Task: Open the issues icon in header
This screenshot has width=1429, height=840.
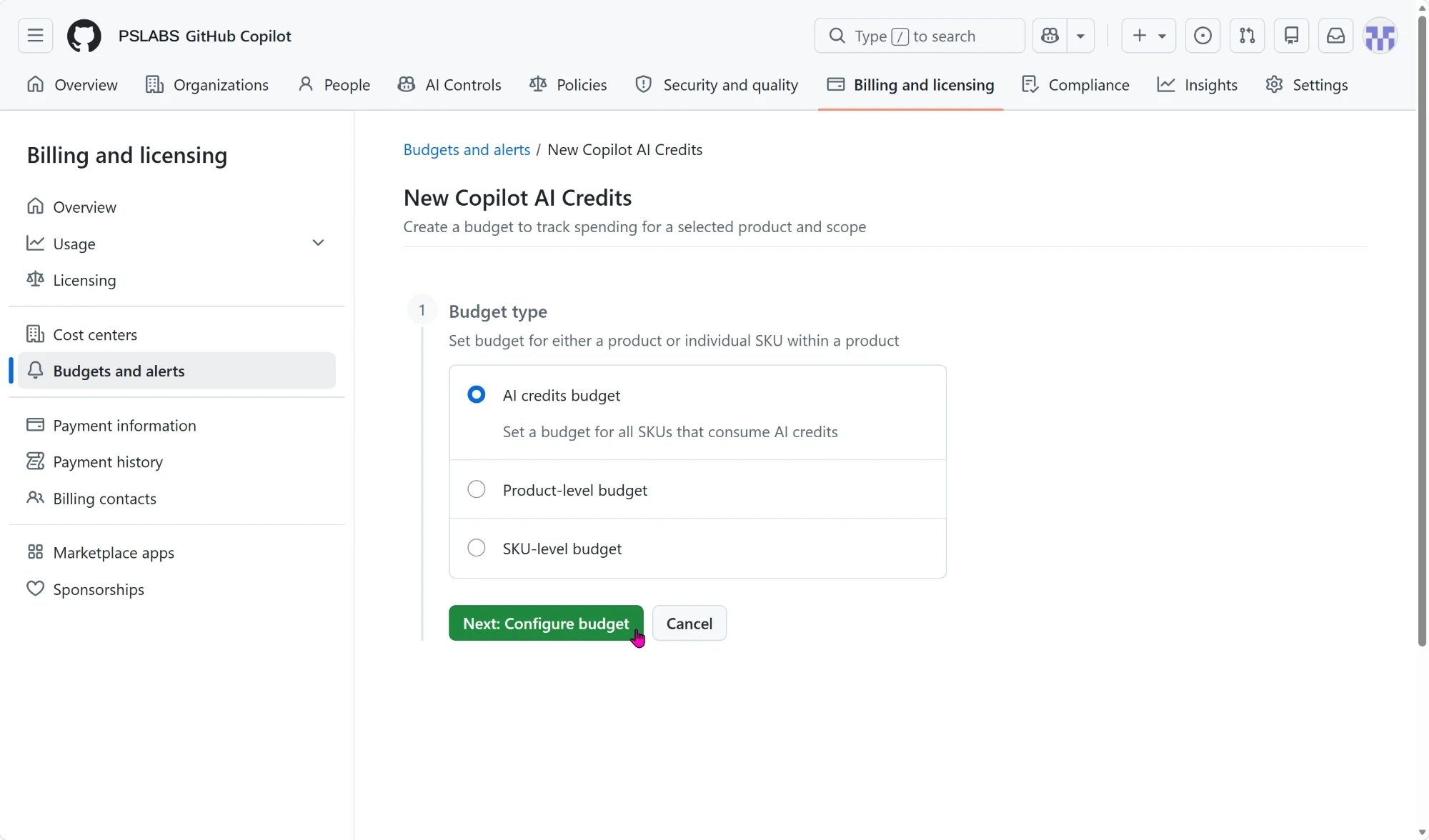Action: [x=1203, y=36]
